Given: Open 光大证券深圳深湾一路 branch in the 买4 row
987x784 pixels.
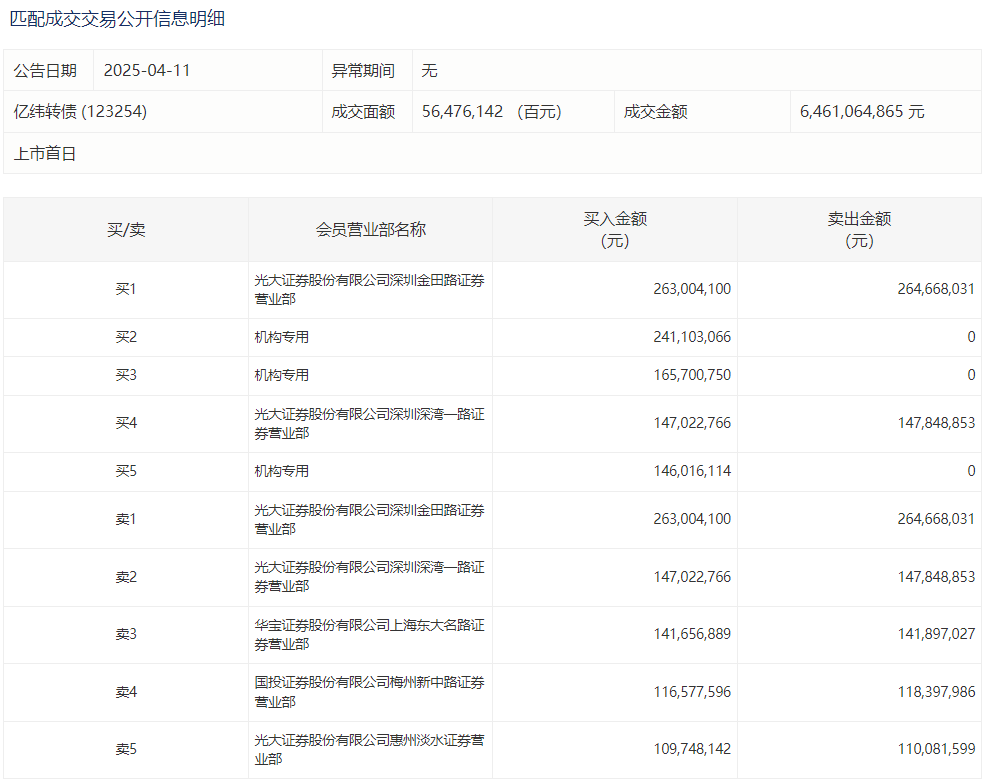Looking at the screenshot, I should coord(369,424).
